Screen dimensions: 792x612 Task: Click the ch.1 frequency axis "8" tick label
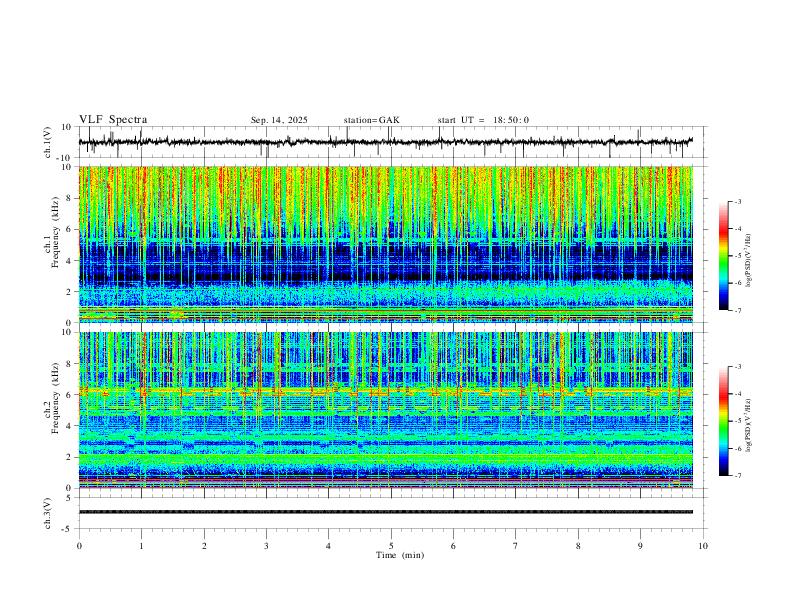pos(70,198)
